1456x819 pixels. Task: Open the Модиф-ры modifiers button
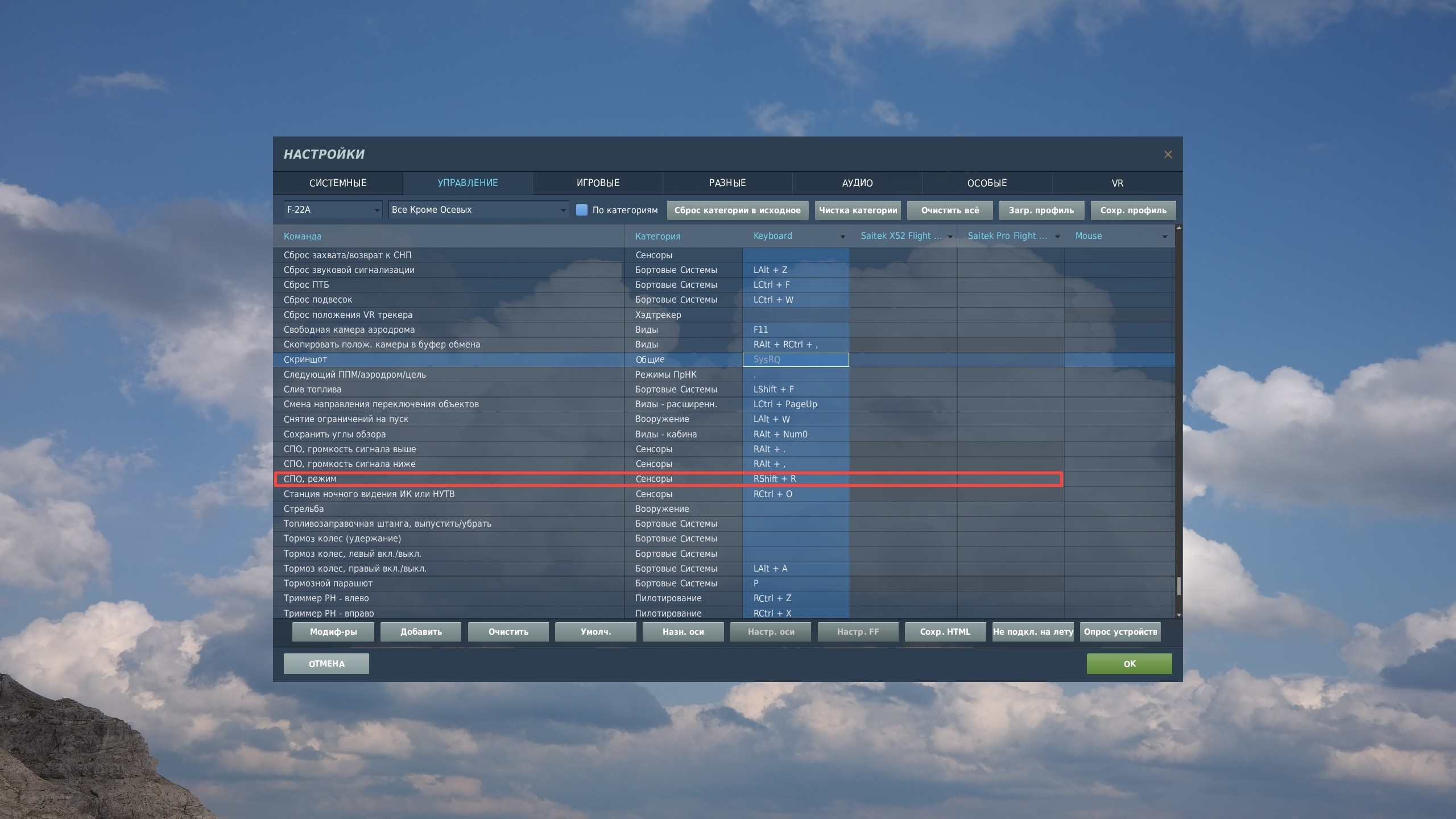[333, 632]
